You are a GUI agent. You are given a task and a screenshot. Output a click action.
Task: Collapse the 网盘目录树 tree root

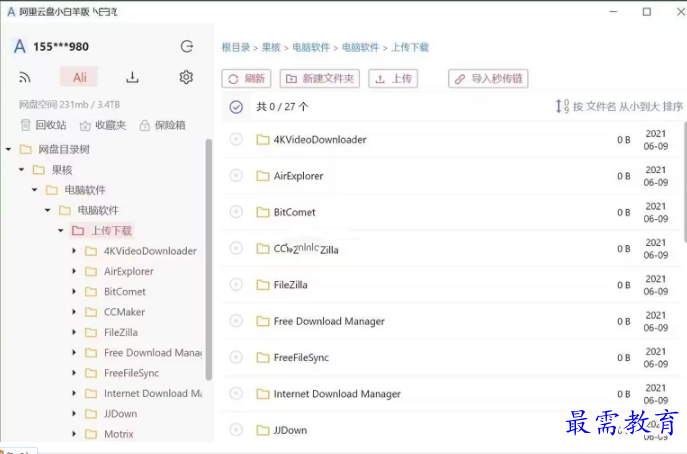tap(8, 149)
